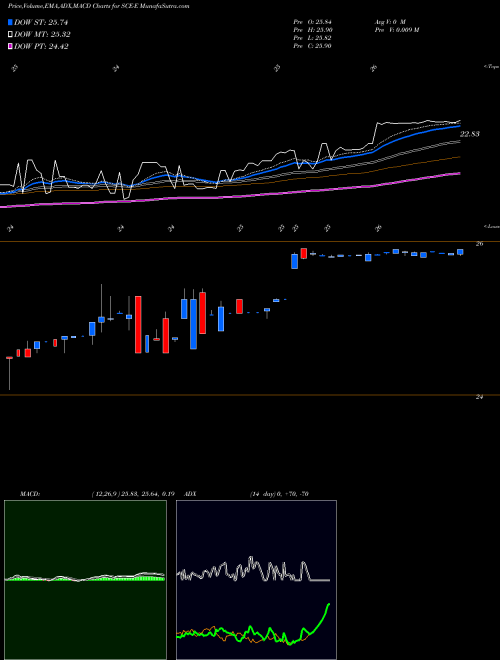This screenshot has height=660, width=500.
Task: Click the blue DOW ST legend swatch
Action: point(10,22)
